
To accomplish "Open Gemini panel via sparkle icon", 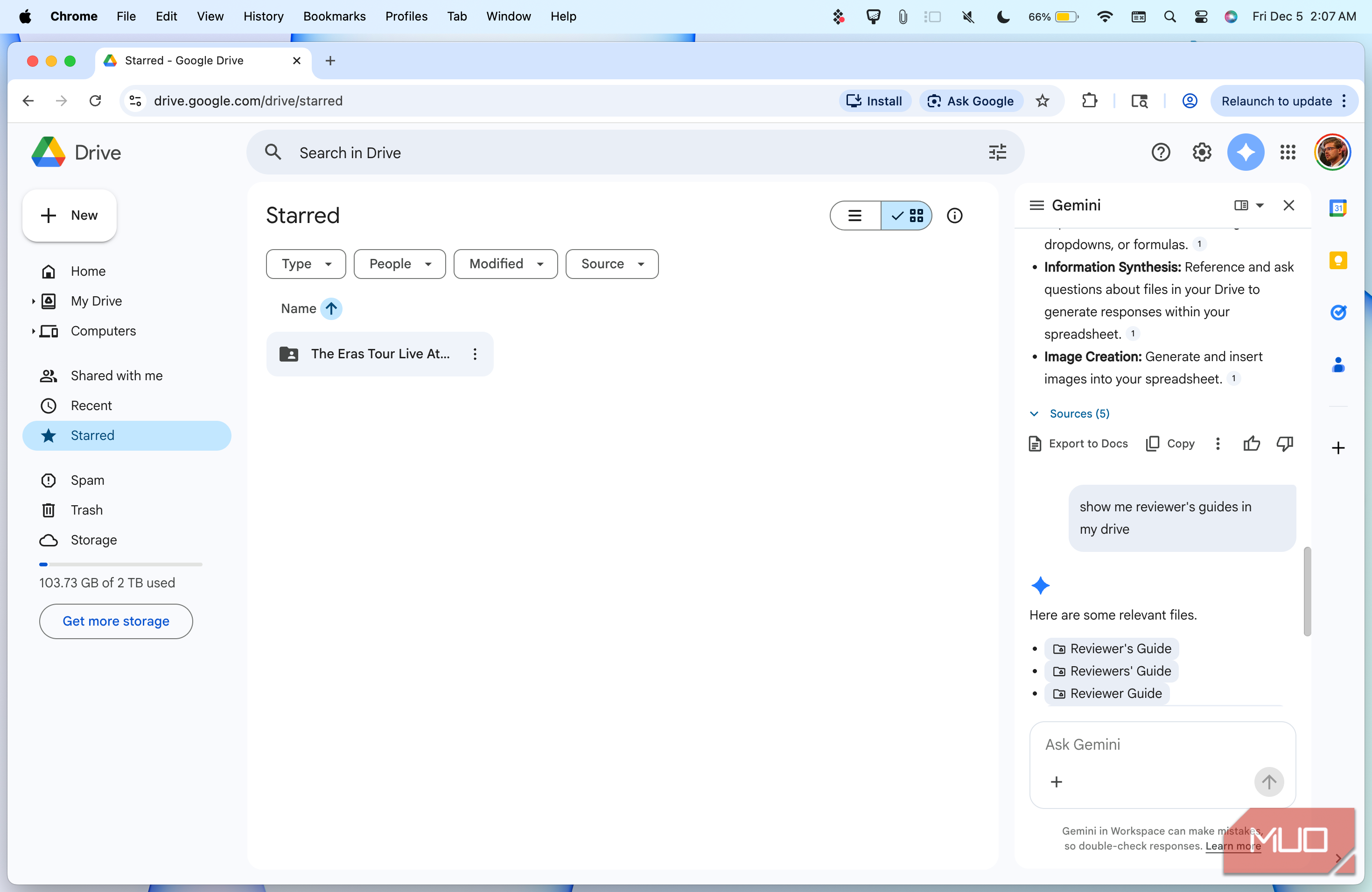I will coord(1245,153).
